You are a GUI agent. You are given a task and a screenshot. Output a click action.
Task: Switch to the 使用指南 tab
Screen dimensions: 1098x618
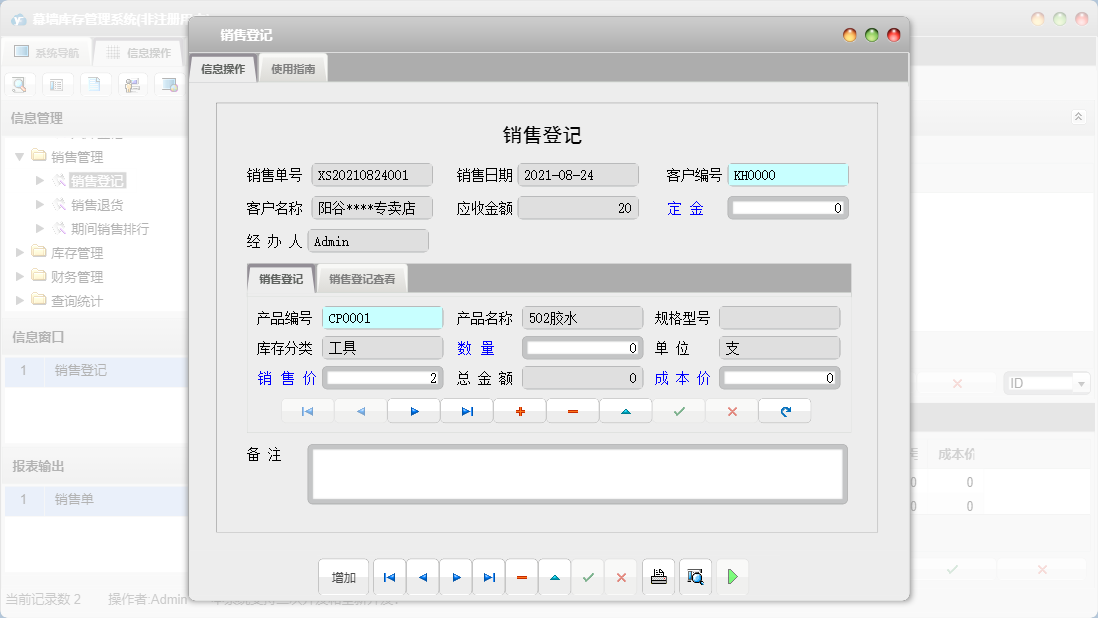click(292, 68)
